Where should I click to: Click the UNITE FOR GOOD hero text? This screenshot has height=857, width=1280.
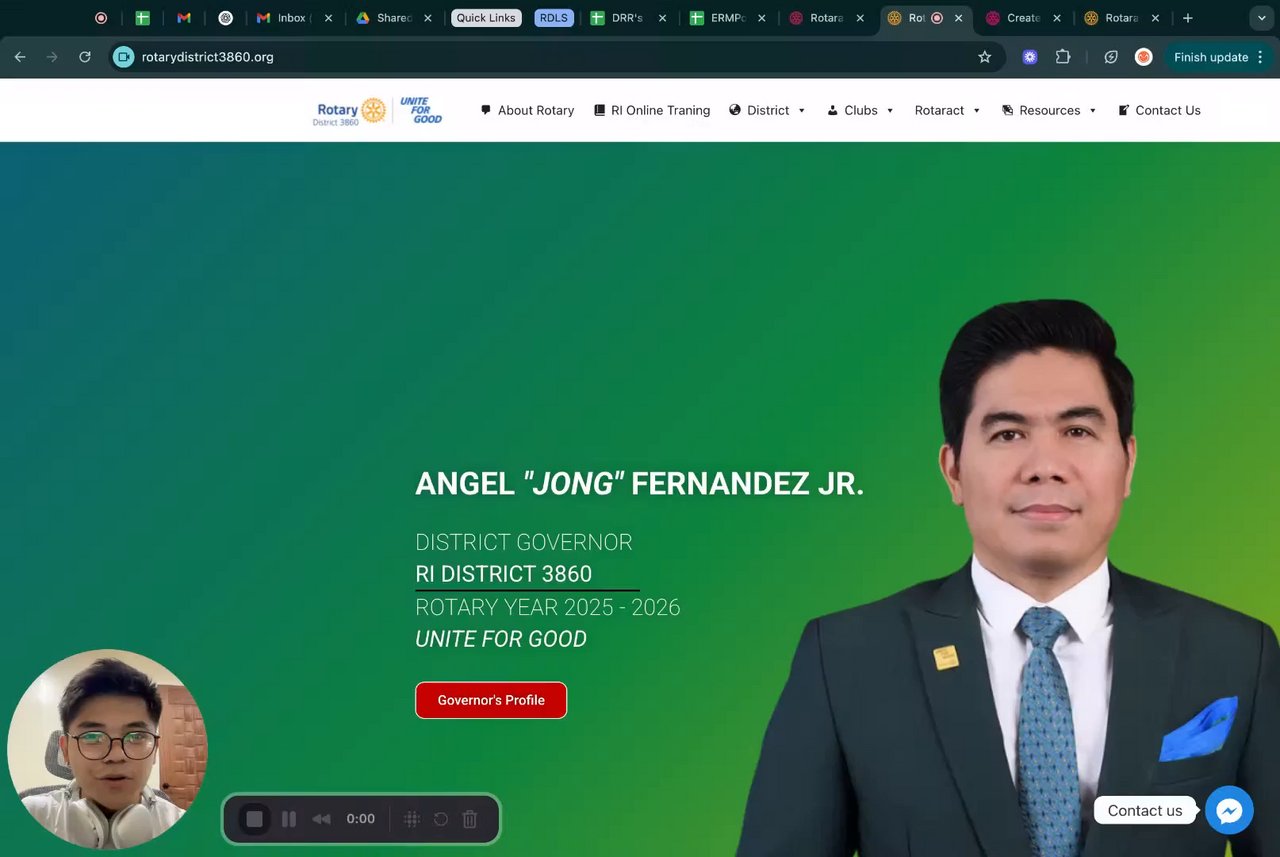coord(501,639)
